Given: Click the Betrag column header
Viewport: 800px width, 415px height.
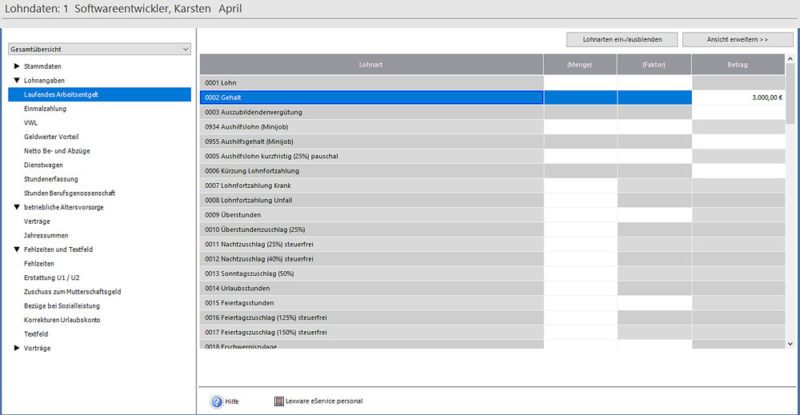Looking at the screenshot, I should coord(738,64).
